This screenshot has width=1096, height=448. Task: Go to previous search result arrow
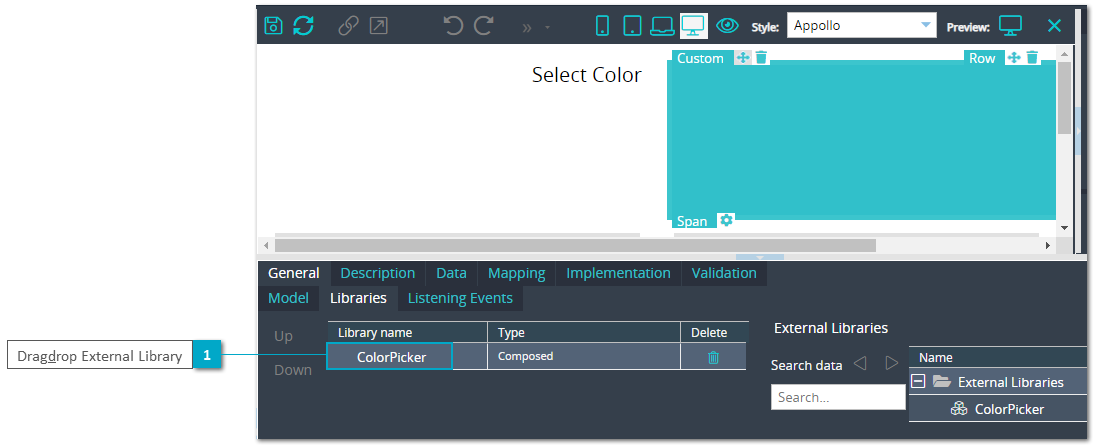[x=860, y=363]
